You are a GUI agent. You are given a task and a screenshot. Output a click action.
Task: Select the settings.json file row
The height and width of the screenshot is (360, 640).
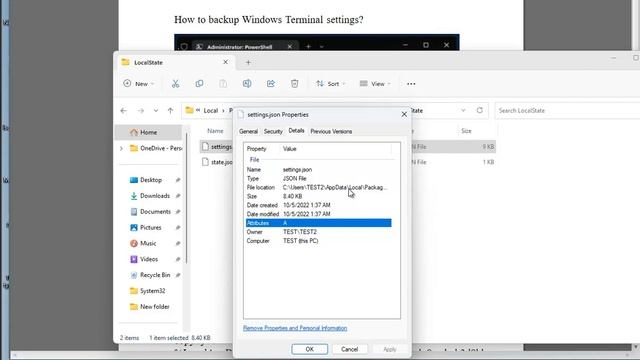216,147
